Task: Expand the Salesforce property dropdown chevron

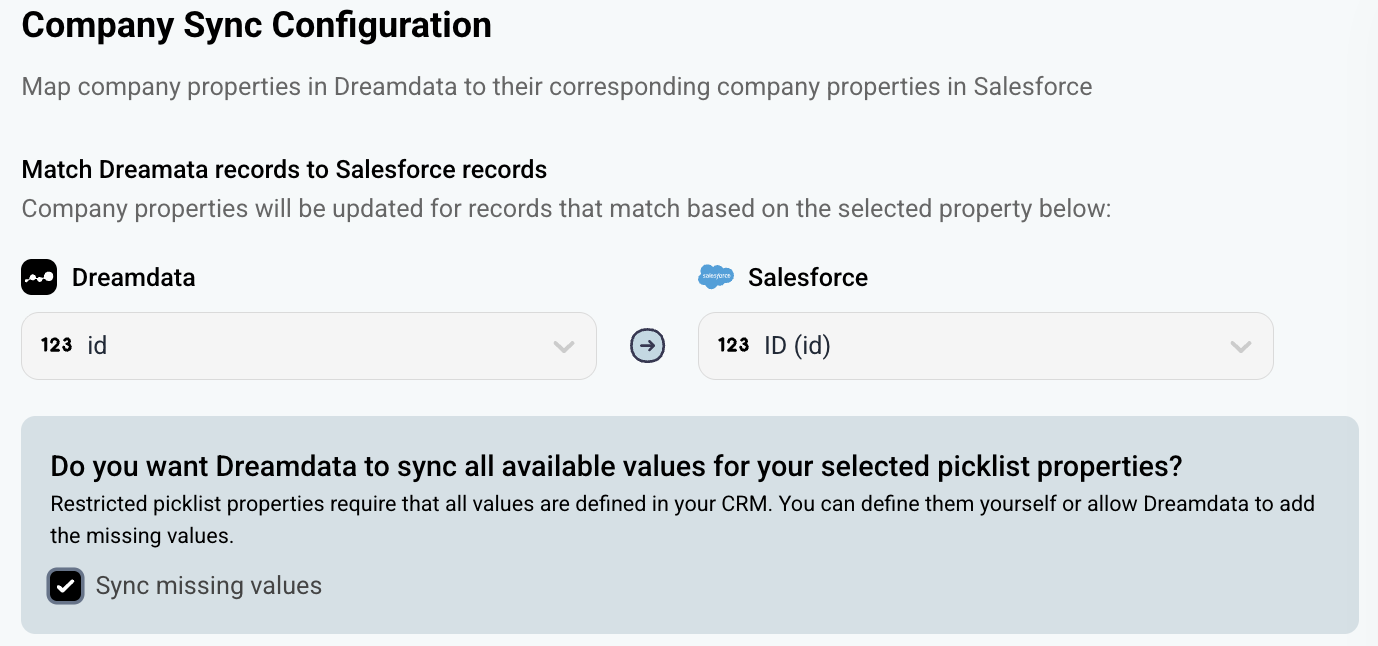Action: coord(1241,347)
